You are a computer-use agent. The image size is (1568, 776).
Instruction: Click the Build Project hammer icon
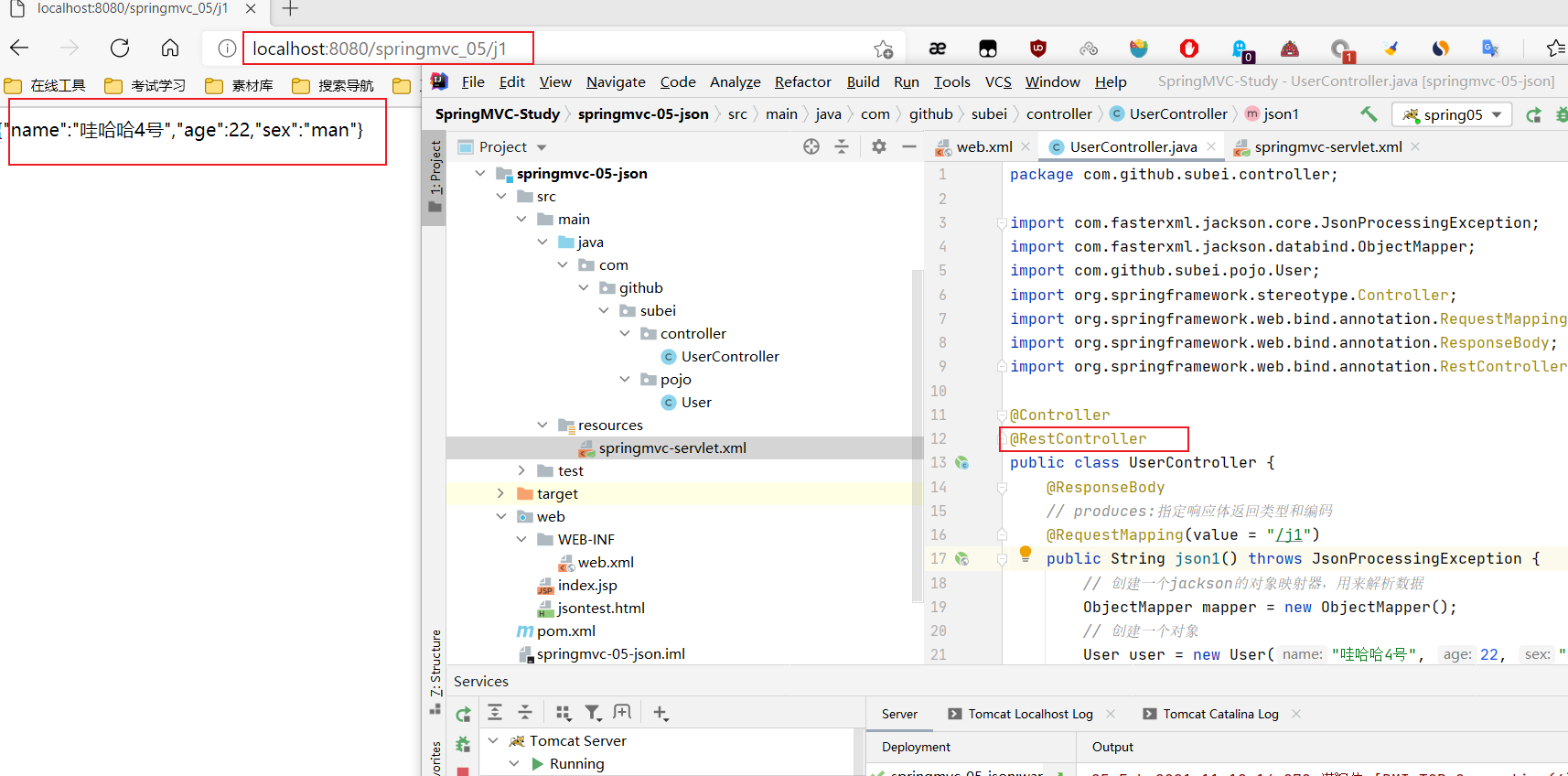click(1369, 113)
